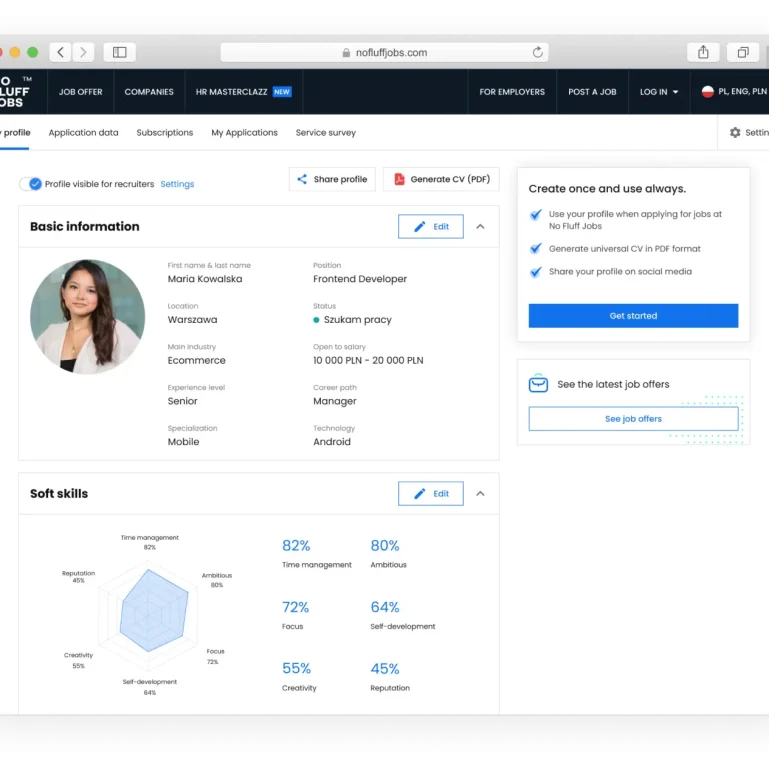Toggle the Safari sidebar icon
This screenshot has height=768, width=769.
click(x=120, y=52)
